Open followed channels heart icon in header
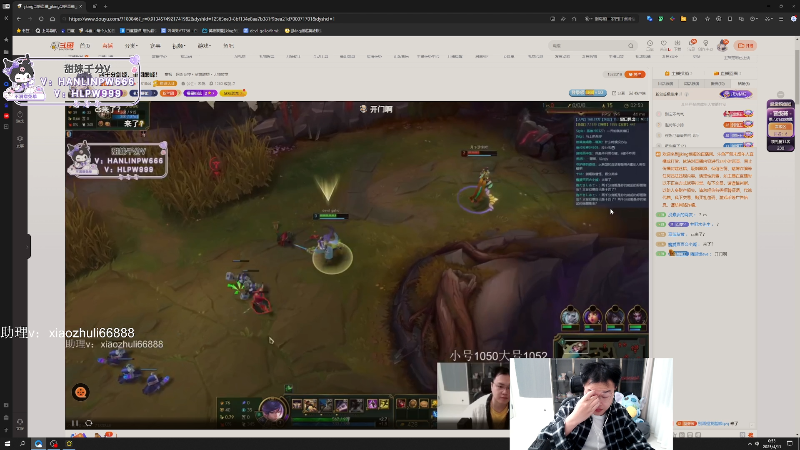 pyautogui.click(x=663, y=45)
